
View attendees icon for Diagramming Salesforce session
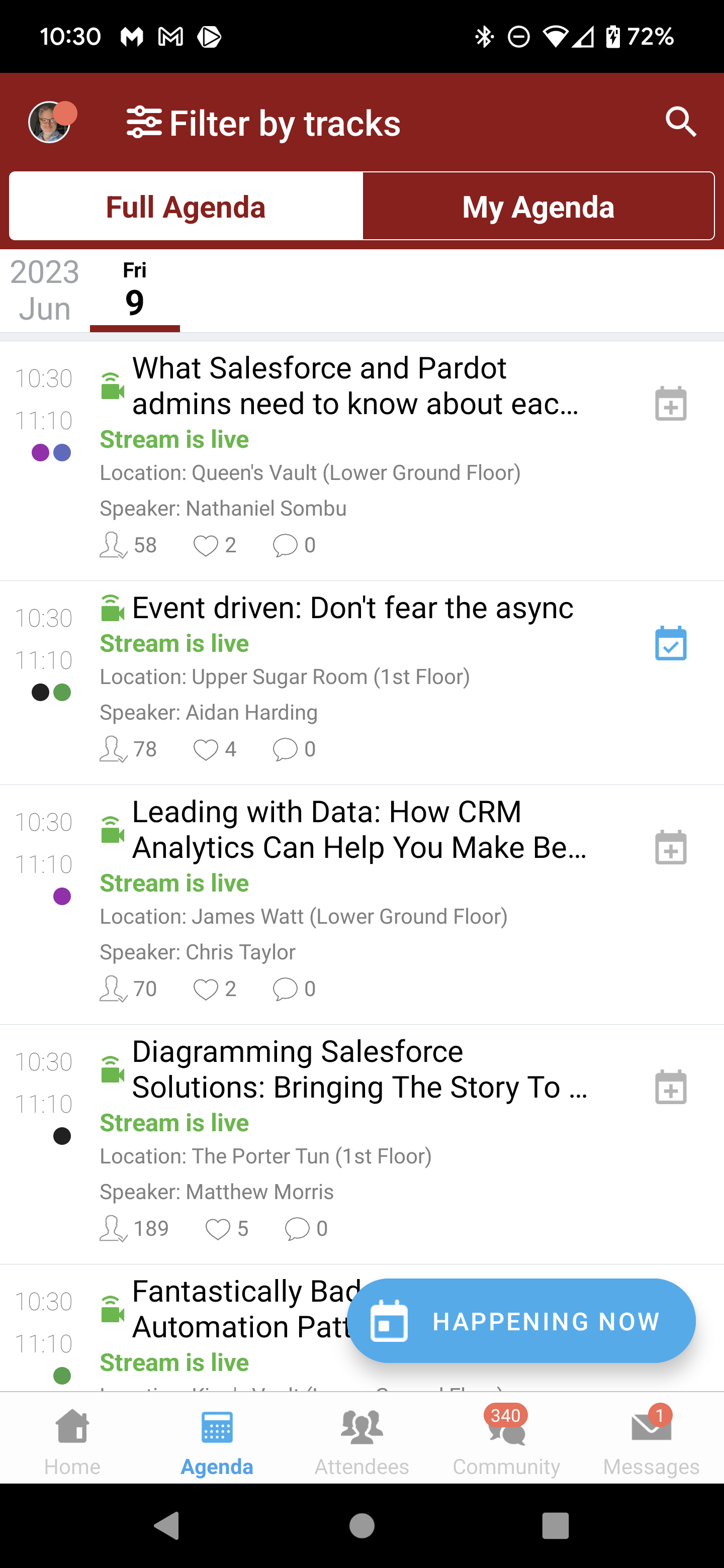click(x=113, y=1228)
